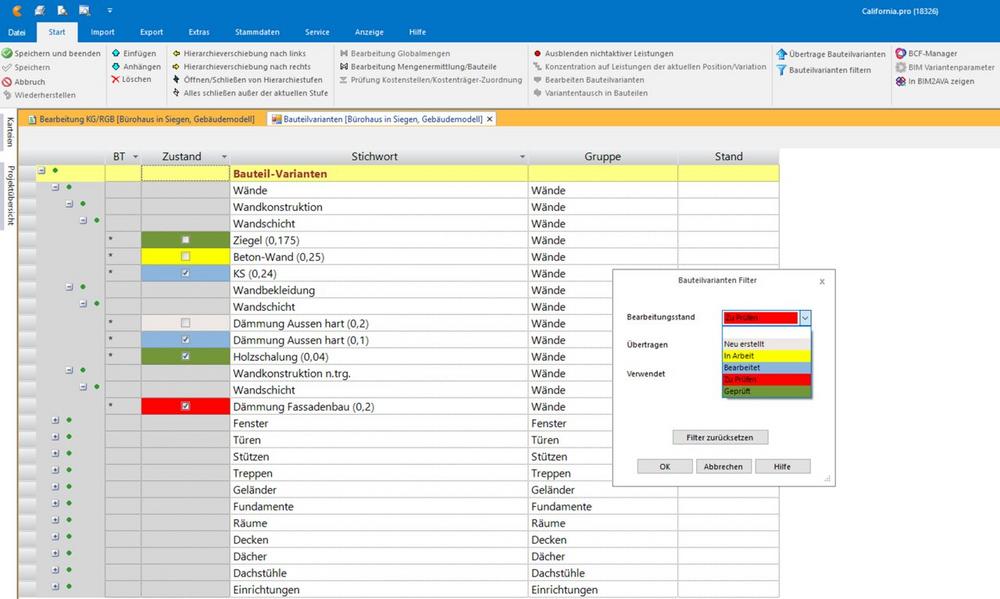The height and width of the screenshot is (599, 1000).
Task: Click In BIM2AVA zeigen icon
Action: [901, 82]
